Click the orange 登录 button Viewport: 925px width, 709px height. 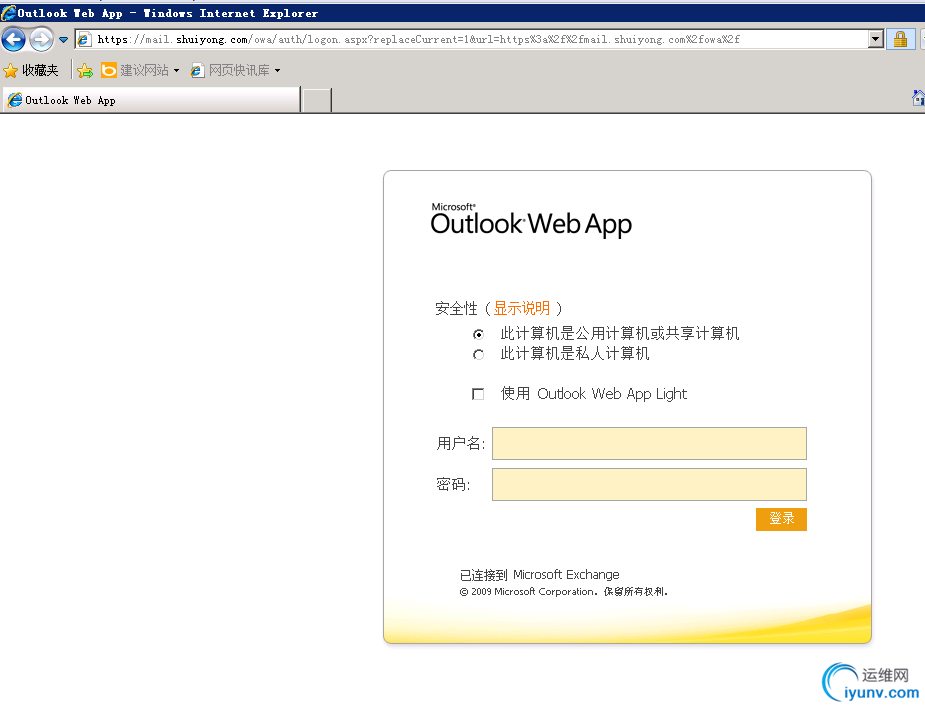coord(781,519)
